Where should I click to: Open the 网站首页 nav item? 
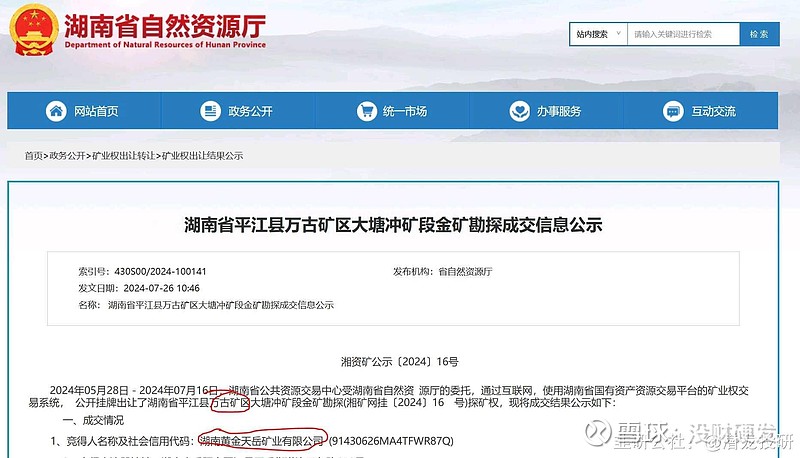84,111
